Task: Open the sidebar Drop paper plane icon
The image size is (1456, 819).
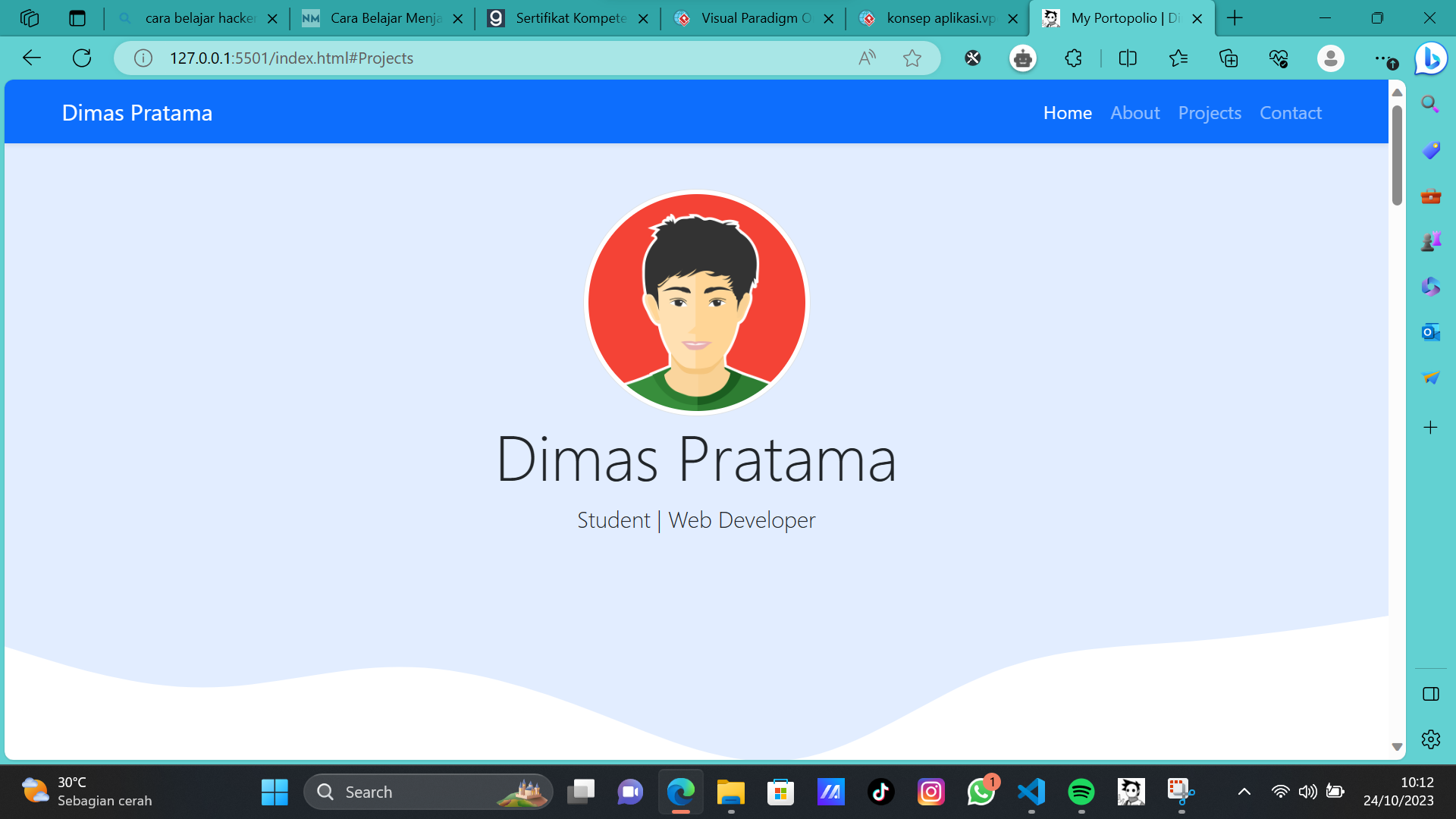Action: pos(1430,377)
